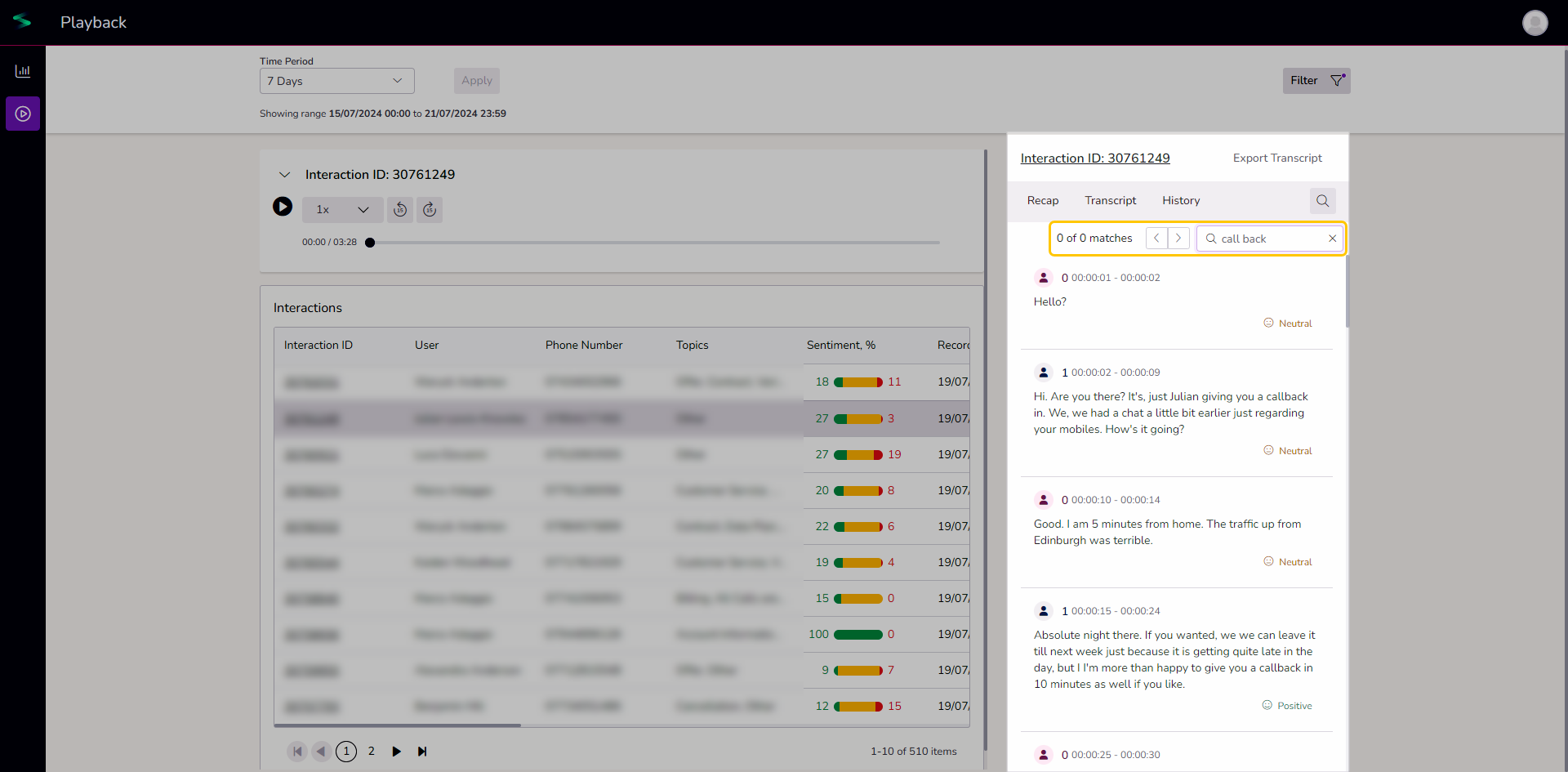The height and width of the screenshot is (772, 1568).
Task: Select row with sentiment 27 and 19
Action: coord(621,454)
